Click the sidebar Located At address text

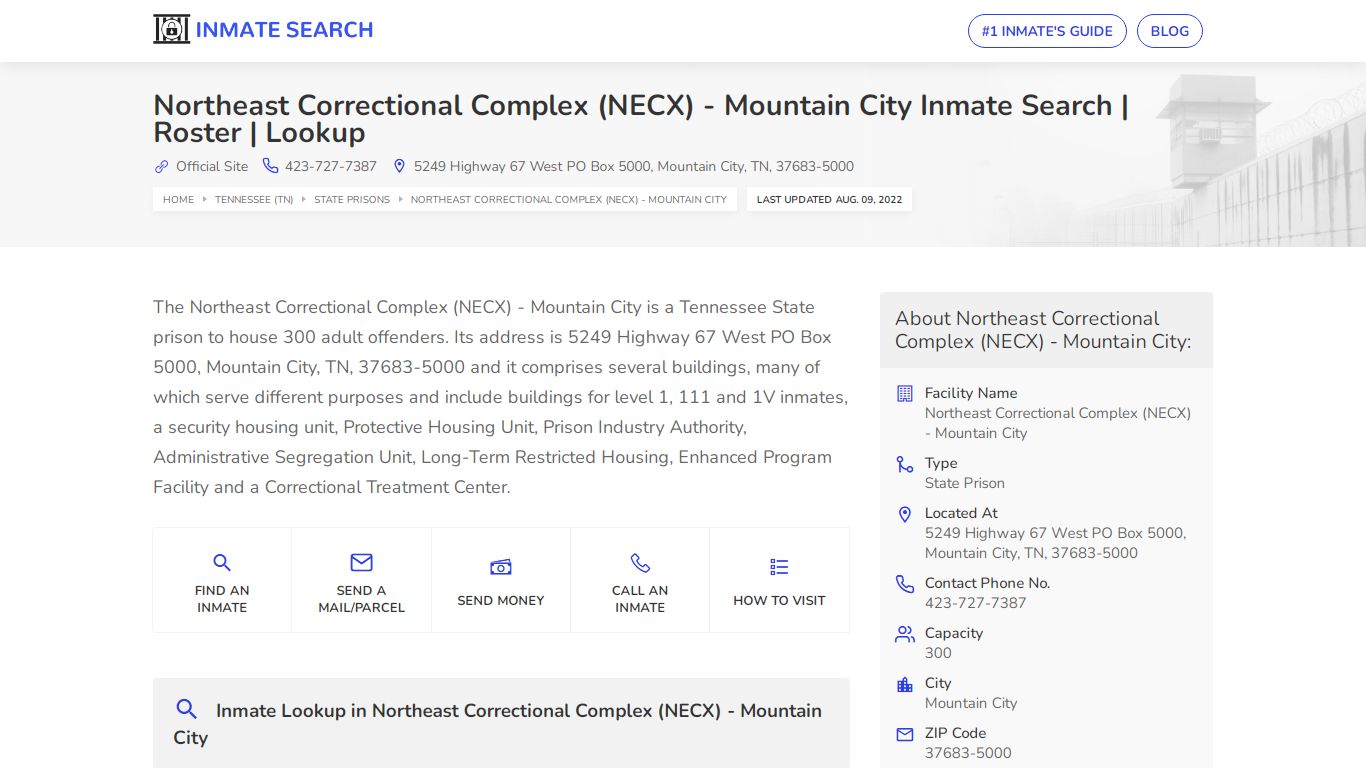tap(1055, 543)
